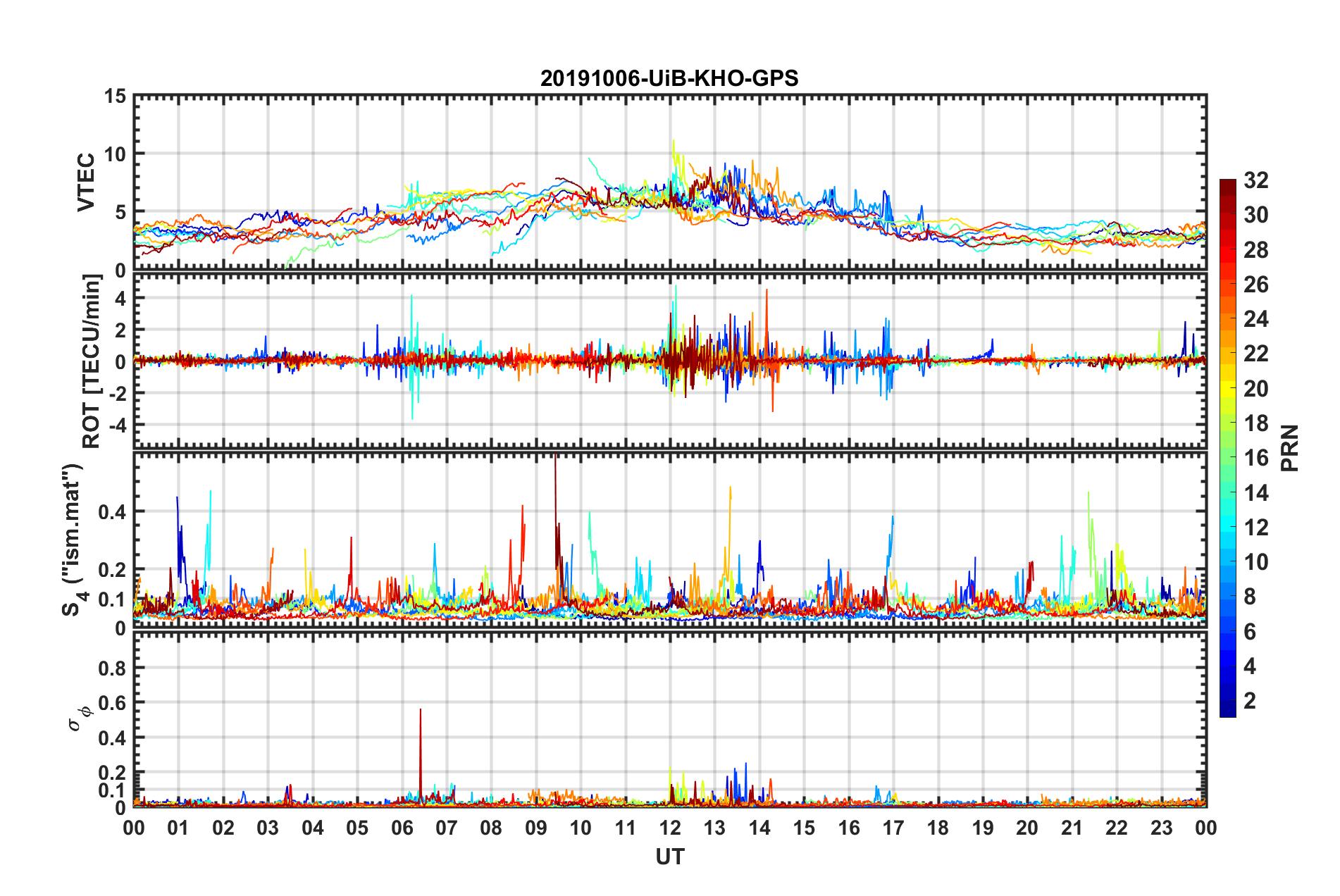Click UT axis tick label 06

pos(402,828)
